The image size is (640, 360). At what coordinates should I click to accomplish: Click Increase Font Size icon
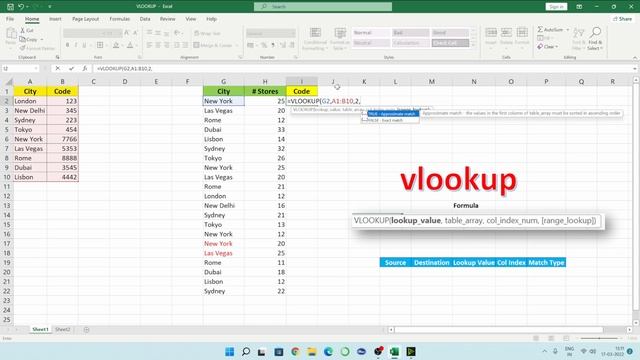[x=127, y=33]
